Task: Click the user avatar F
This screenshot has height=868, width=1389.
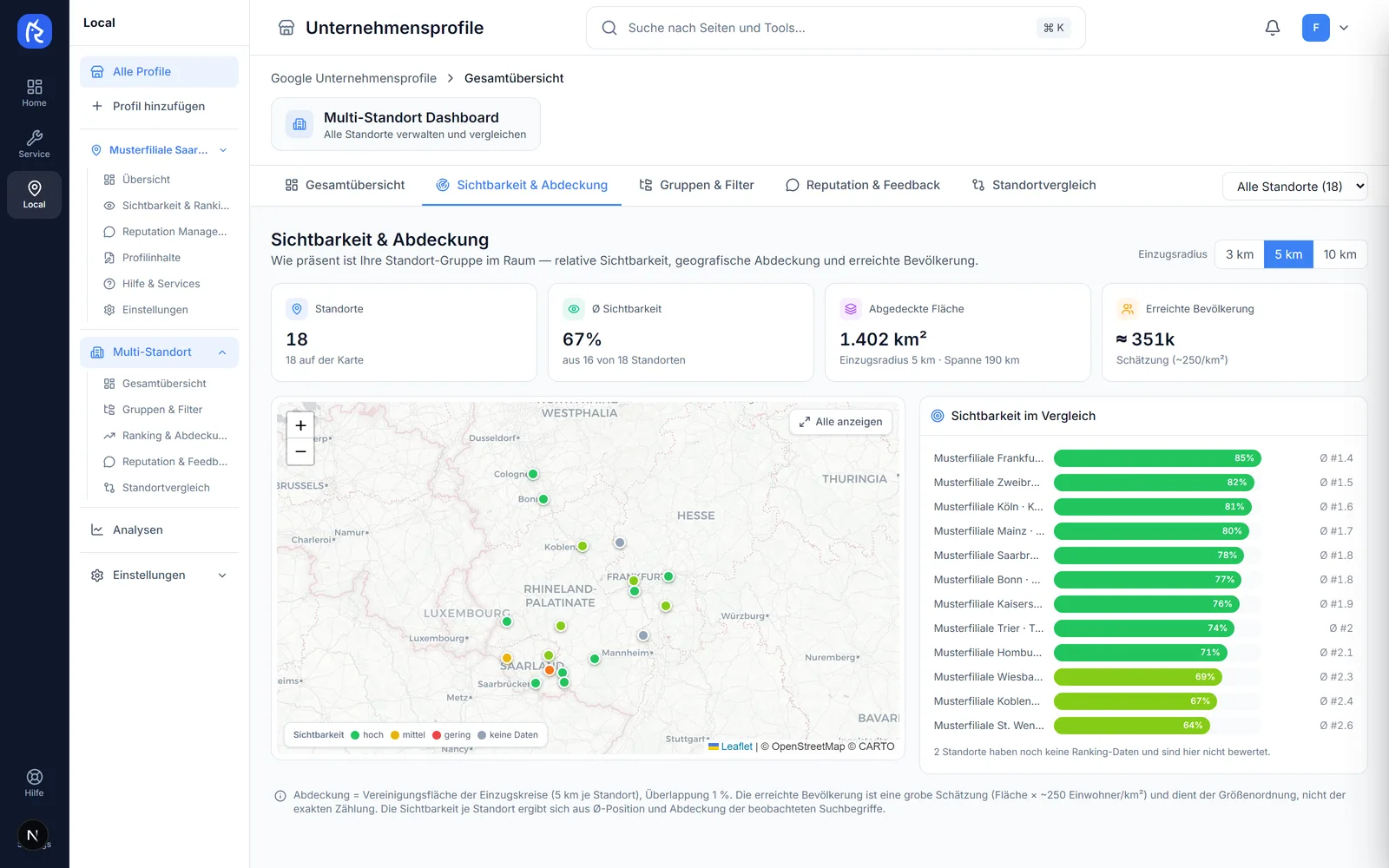Action: tap(1316, 28)
